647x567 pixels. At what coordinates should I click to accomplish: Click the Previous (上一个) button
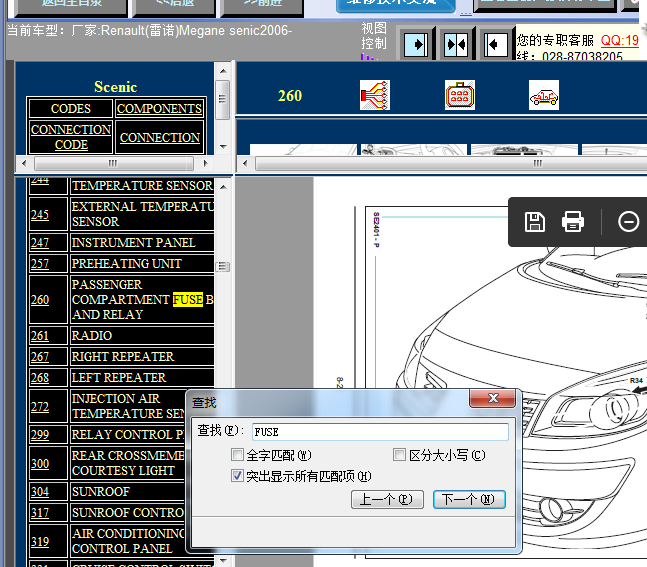click(x=387, y=499)
